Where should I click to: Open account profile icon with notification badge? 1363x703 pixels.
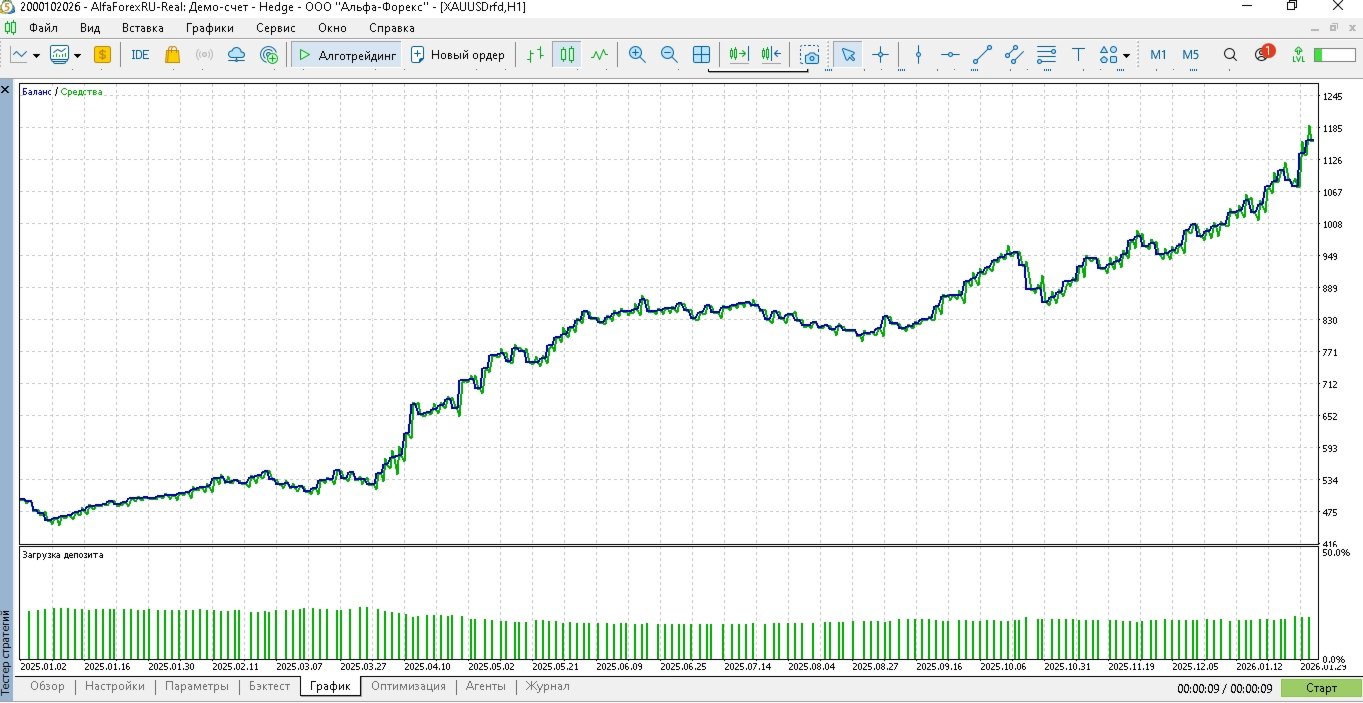(x=1263, y=54)
